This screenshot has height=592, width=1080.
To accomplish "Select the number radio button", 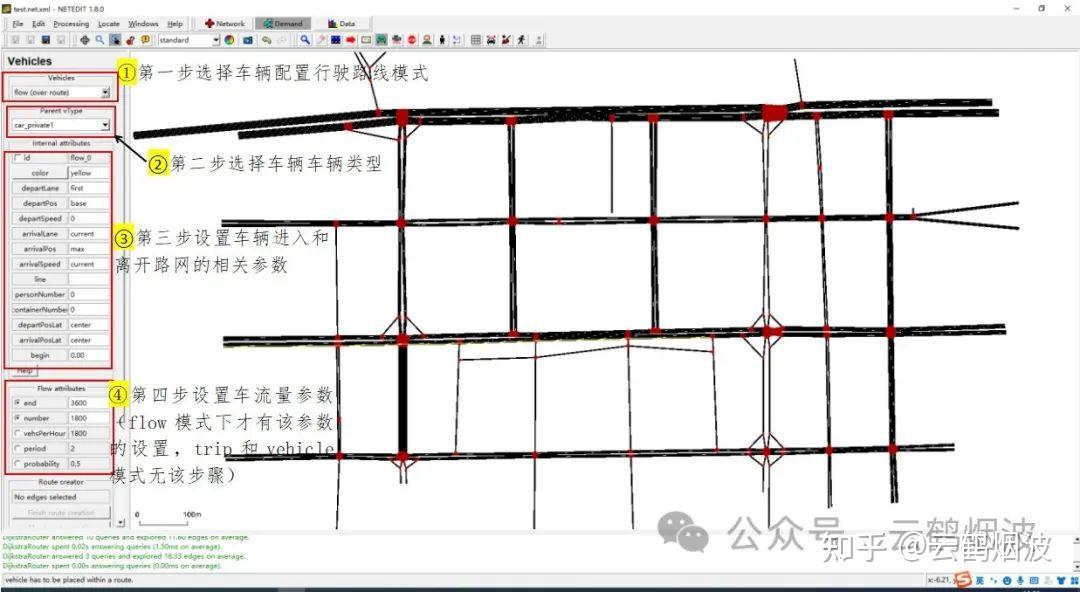I will click(x=18, y=418).
